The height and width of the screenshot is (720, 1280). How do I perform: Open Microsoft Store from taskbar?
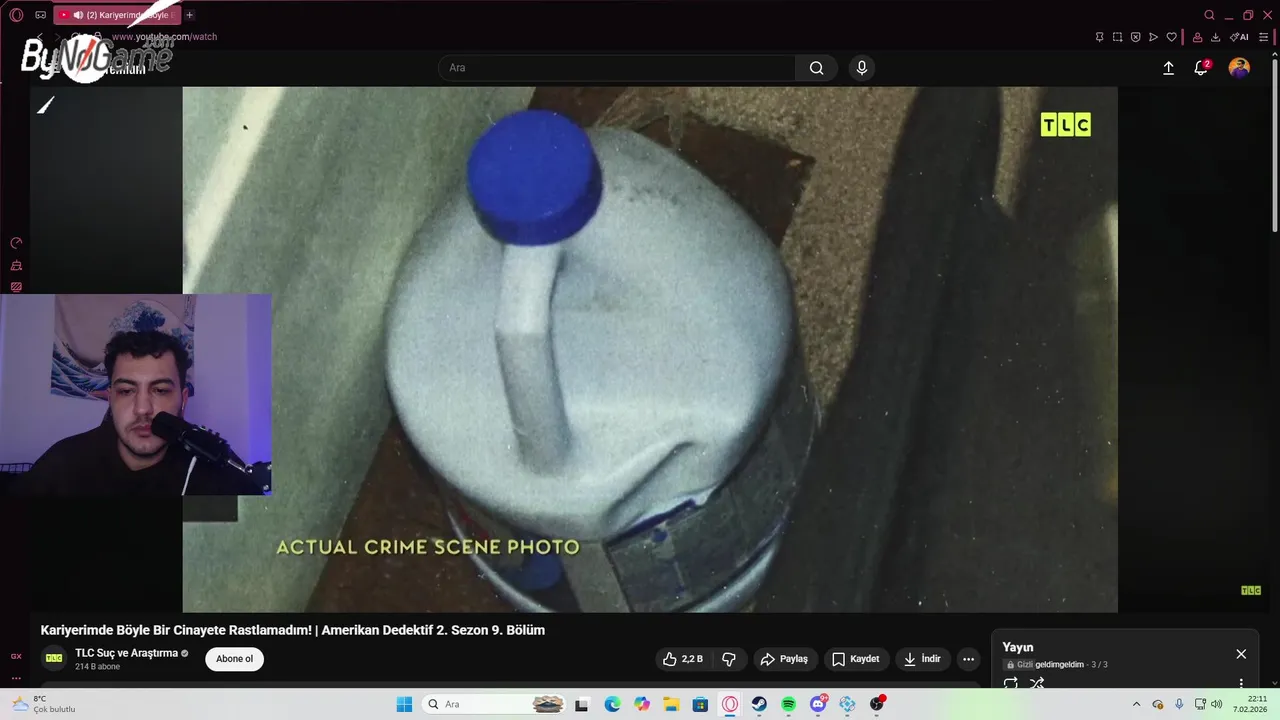[x=700, y=704]
